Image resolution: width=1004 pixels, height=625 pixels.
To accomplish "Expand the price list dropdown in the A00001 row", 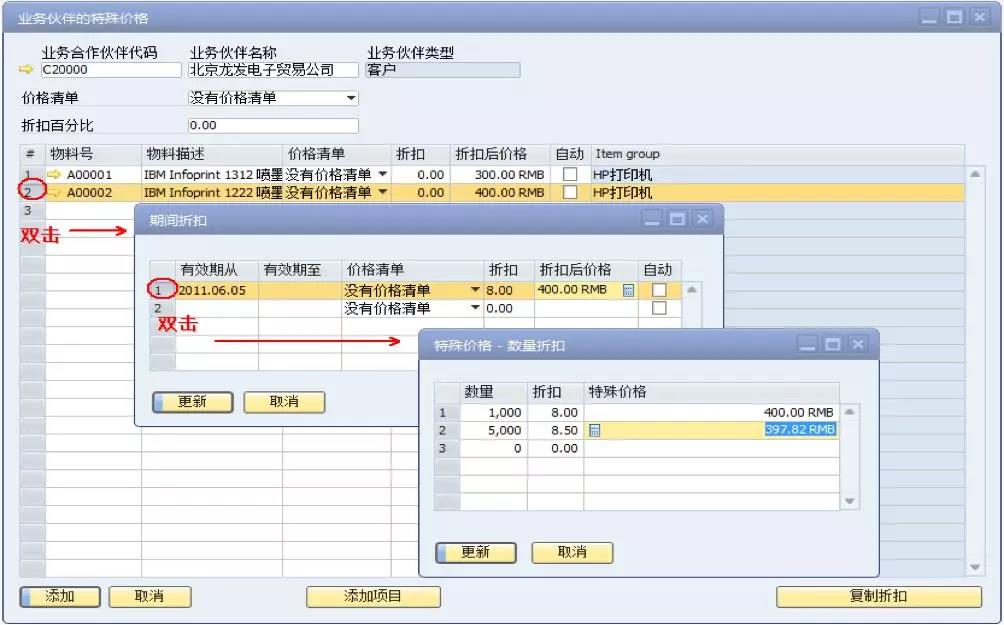I will (x=383, y=173).
